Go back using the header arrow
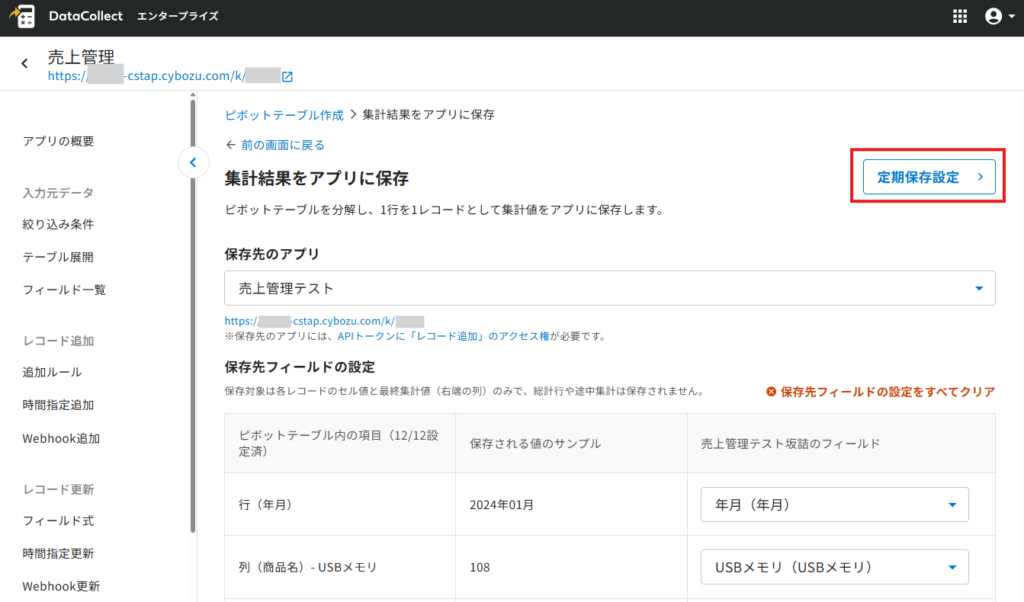This screenshot has width=1024, height=602. click(25, 63)
